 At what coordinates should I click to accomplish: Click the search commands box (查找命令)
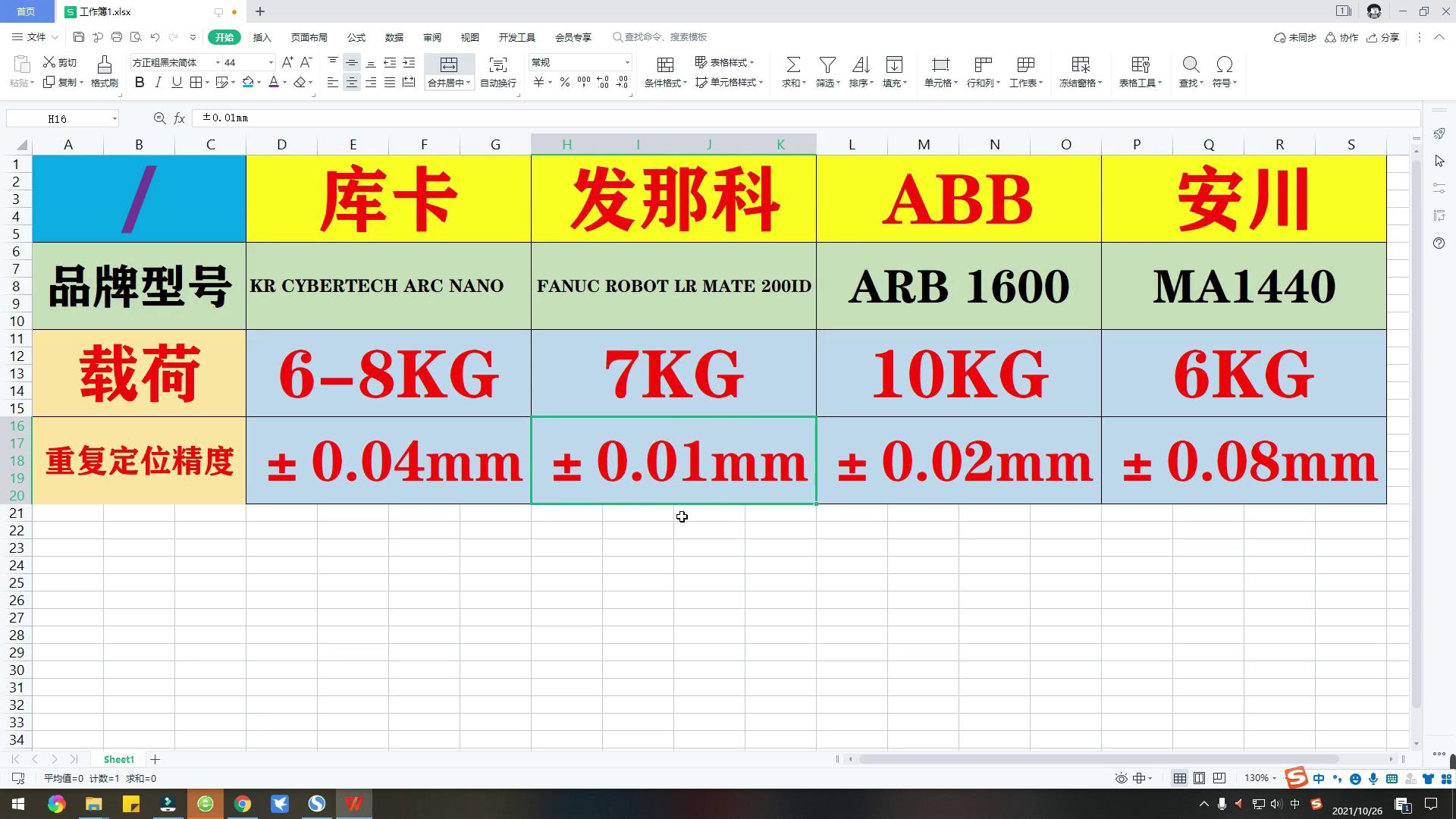(x=660, y=37)
